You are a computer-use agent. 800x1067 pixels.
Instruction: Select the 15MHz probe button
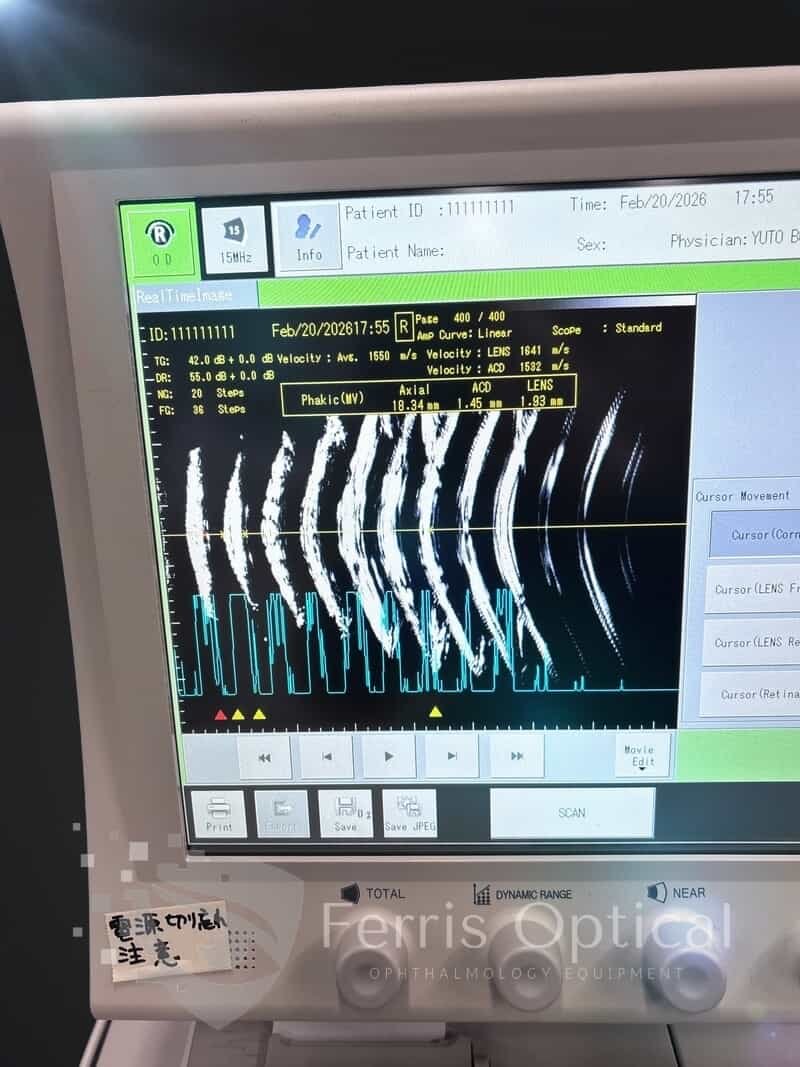[x=234, y=240]
